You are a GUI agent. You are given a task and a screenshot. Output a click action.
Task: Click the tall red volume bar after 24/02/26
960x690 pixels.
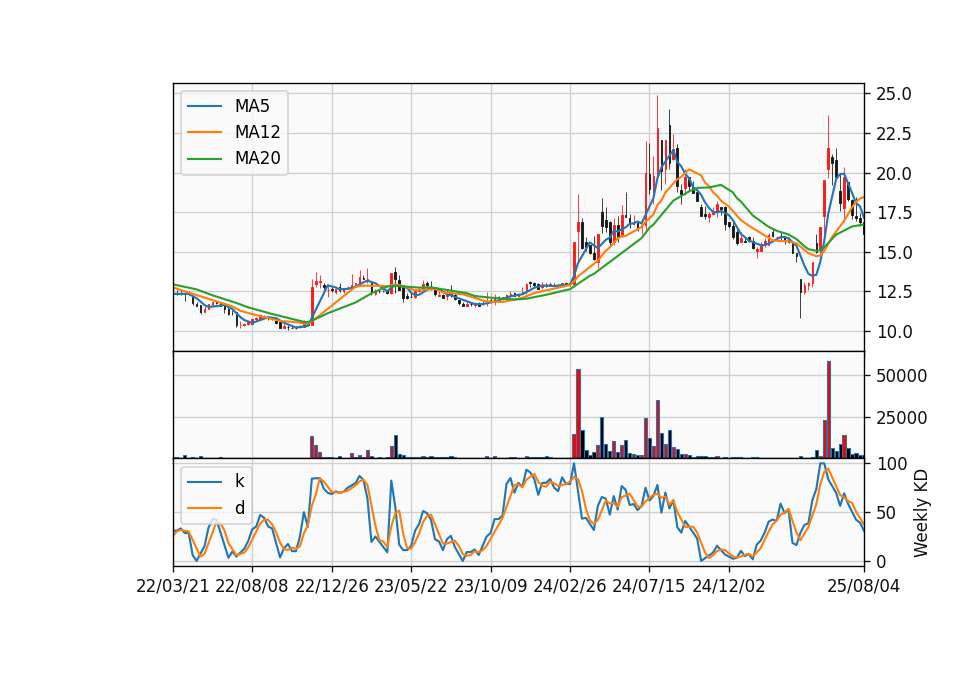tap(579, 414)
